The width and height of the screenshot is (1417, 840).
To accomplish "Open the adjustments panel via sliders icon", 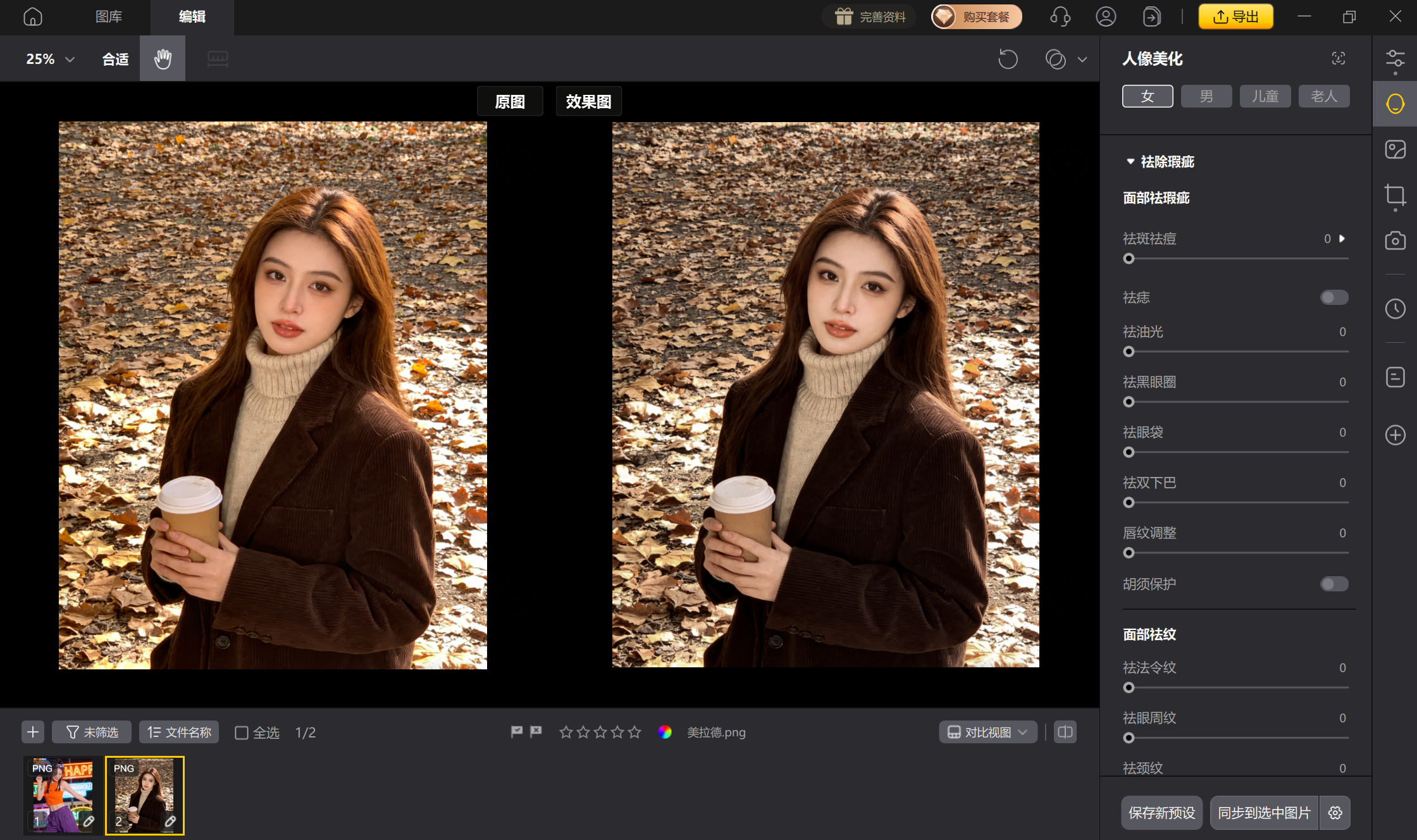I will tap(1394, 58).
